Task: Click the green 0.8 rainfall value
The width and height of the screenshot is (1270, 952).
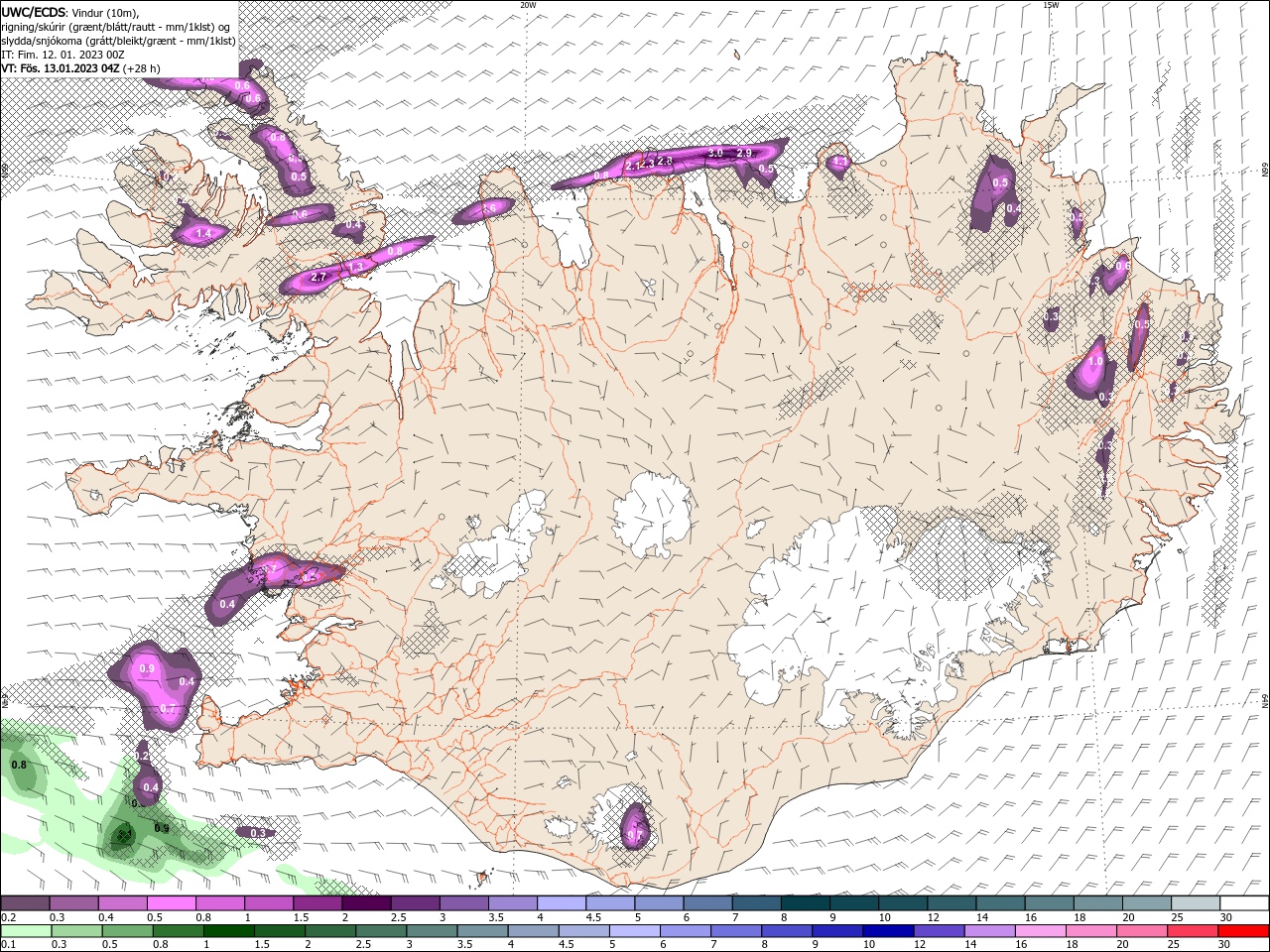Action: (19, 766)
